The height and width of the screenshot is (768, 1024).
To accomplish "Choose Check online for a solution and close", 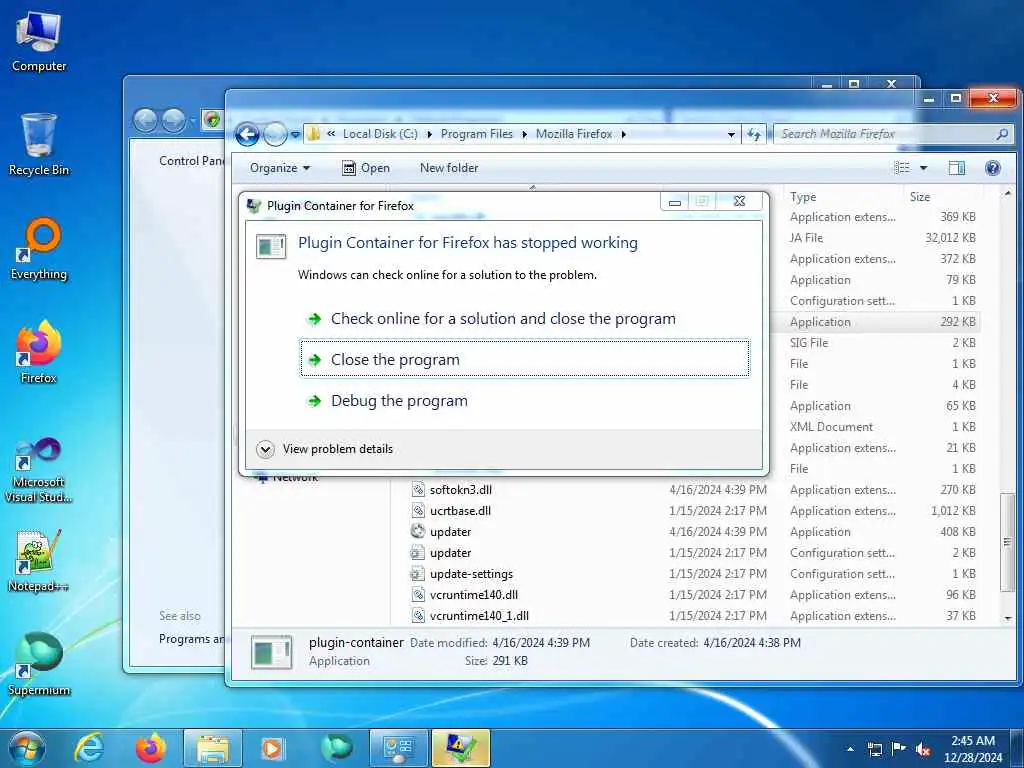I will click(524, 319).
